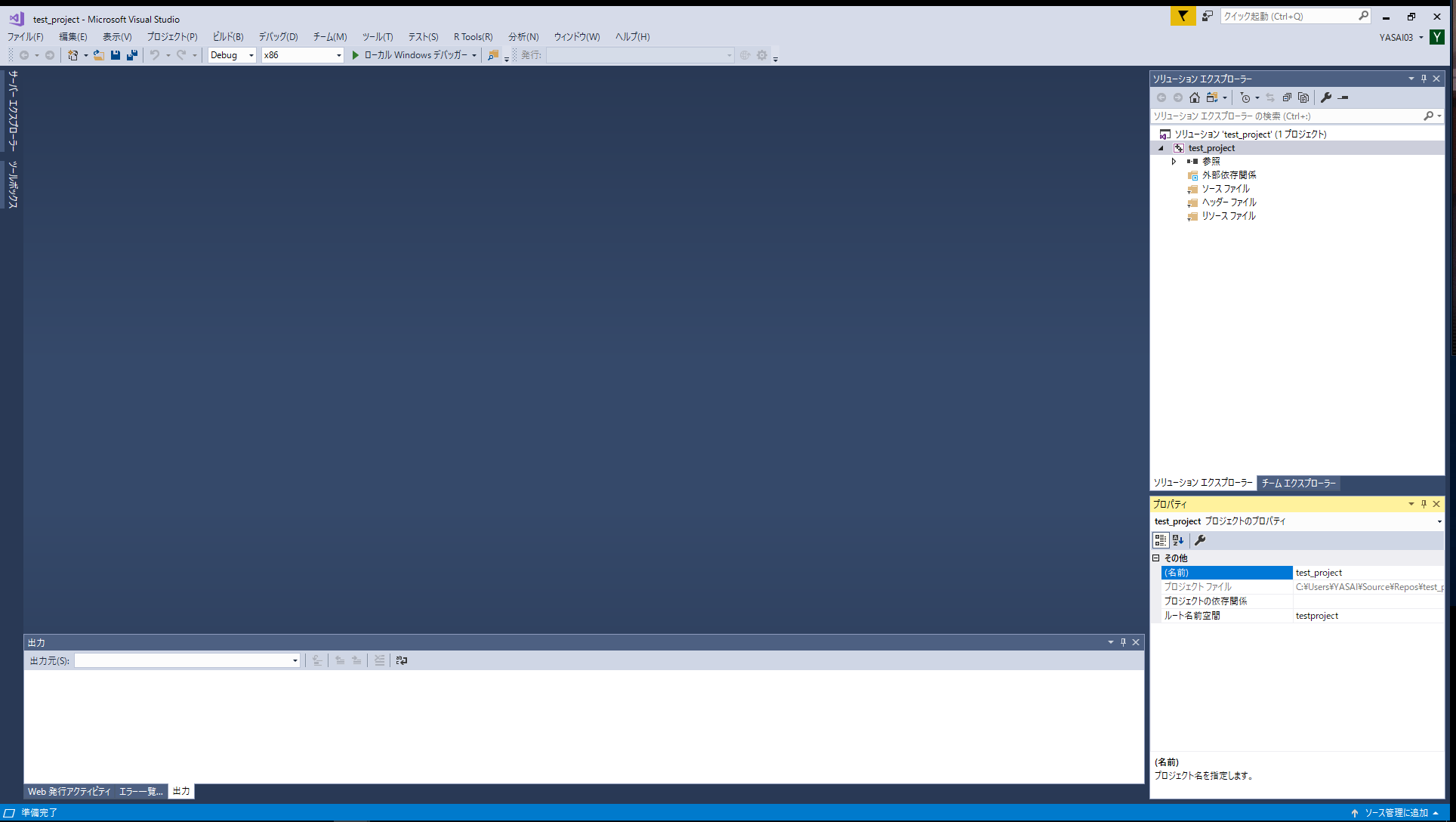Viewport: 1456px width, 822px height.
Task: Open the ツール(T) menu
Action: pyautogui.click(x=378, y=37)
